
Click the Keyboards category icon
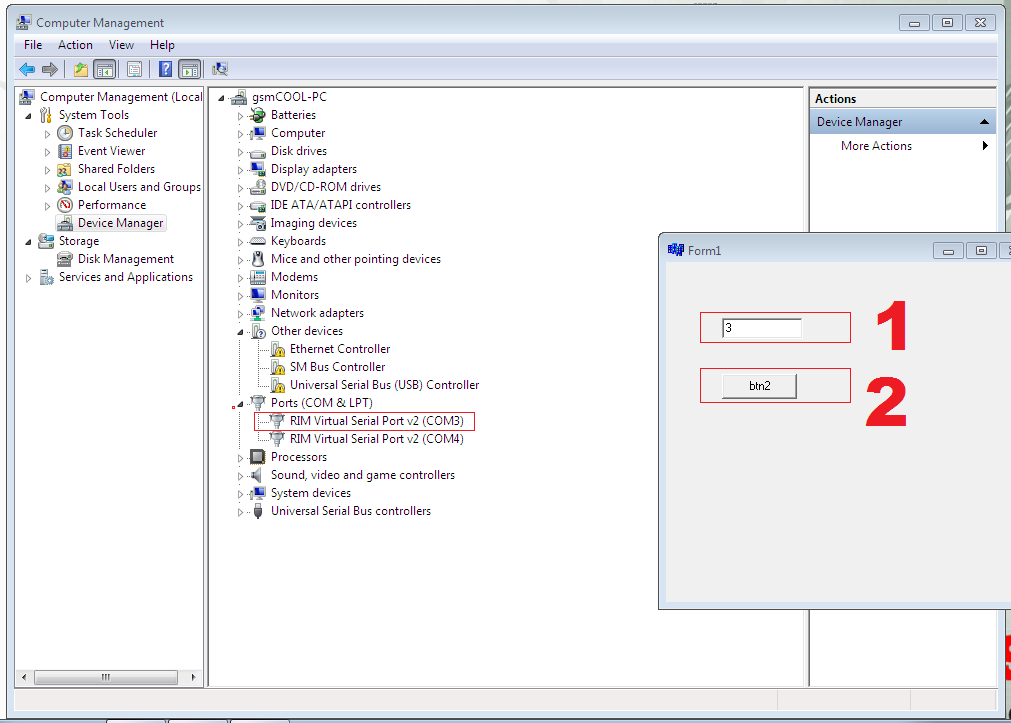point(257,241)
